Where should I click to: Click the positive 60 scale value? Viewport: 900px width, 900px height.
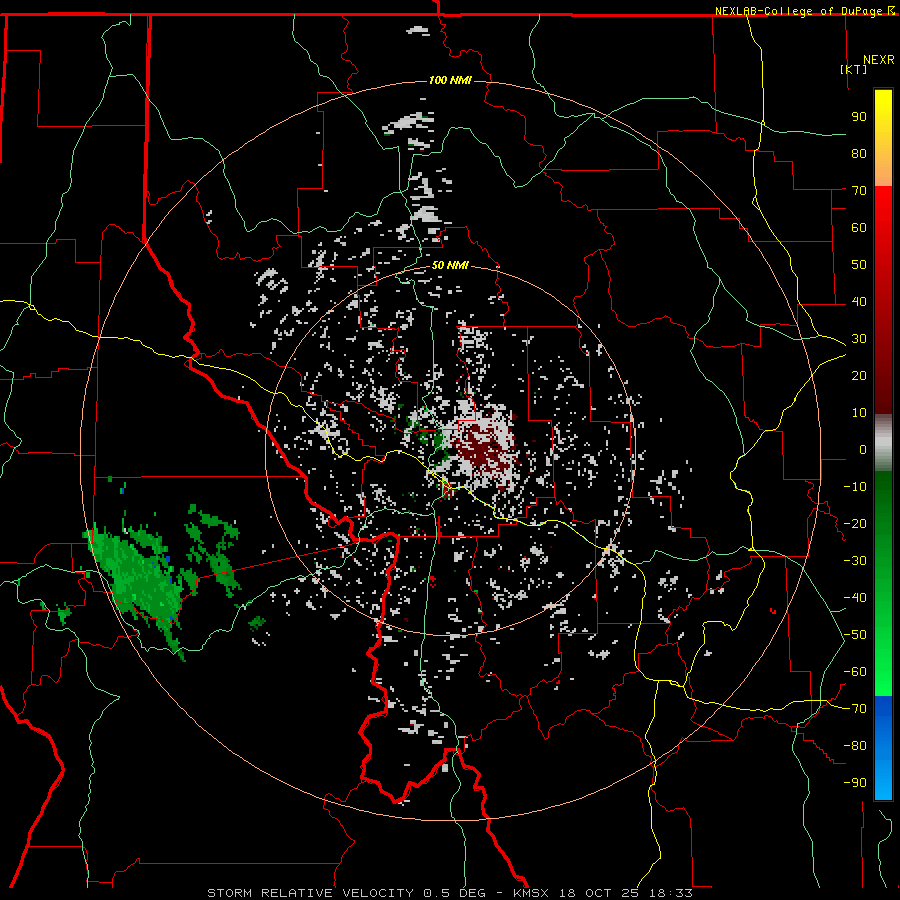[859, 228]
